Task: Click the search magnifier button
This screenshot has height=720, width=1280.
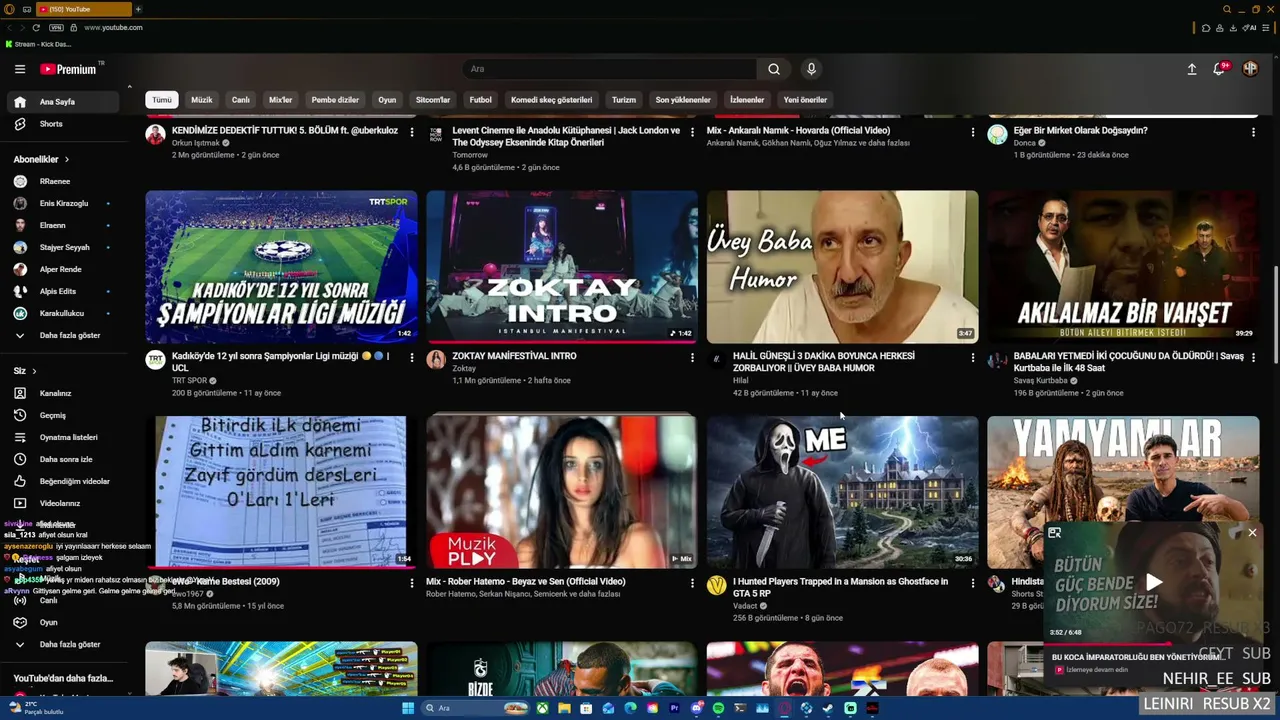Action: [x=774, y=69]
